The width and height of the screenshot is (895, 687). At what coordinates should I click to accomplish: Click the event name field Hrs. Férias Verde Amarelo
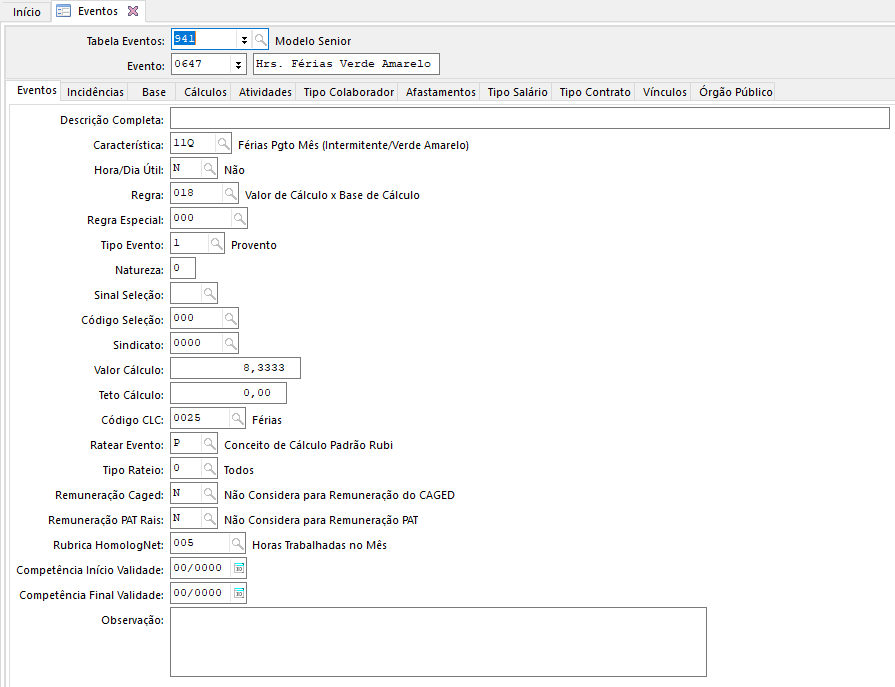[x=346, y=64]
